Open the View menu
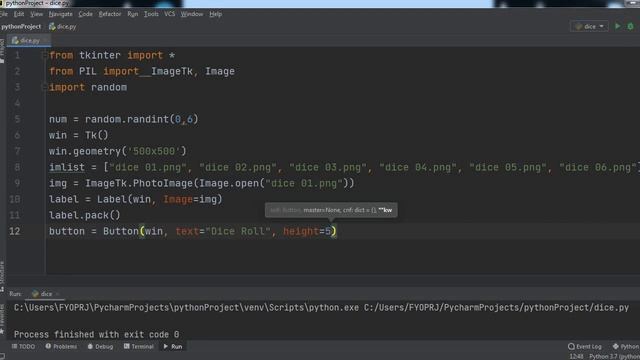This screenshot has width=640, height=360. 36,14
